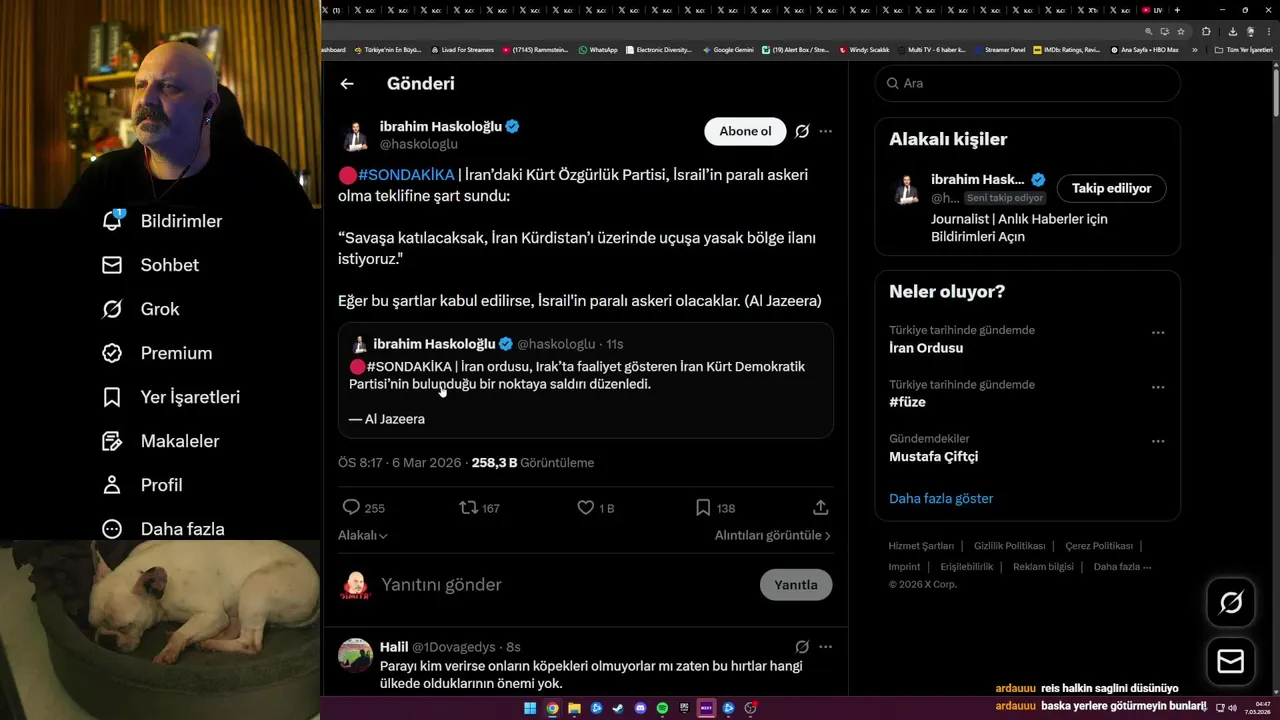1280x720 pixels.
Task: Open Gizlilik Politikası footer link
Action: tap(1009, 546)
